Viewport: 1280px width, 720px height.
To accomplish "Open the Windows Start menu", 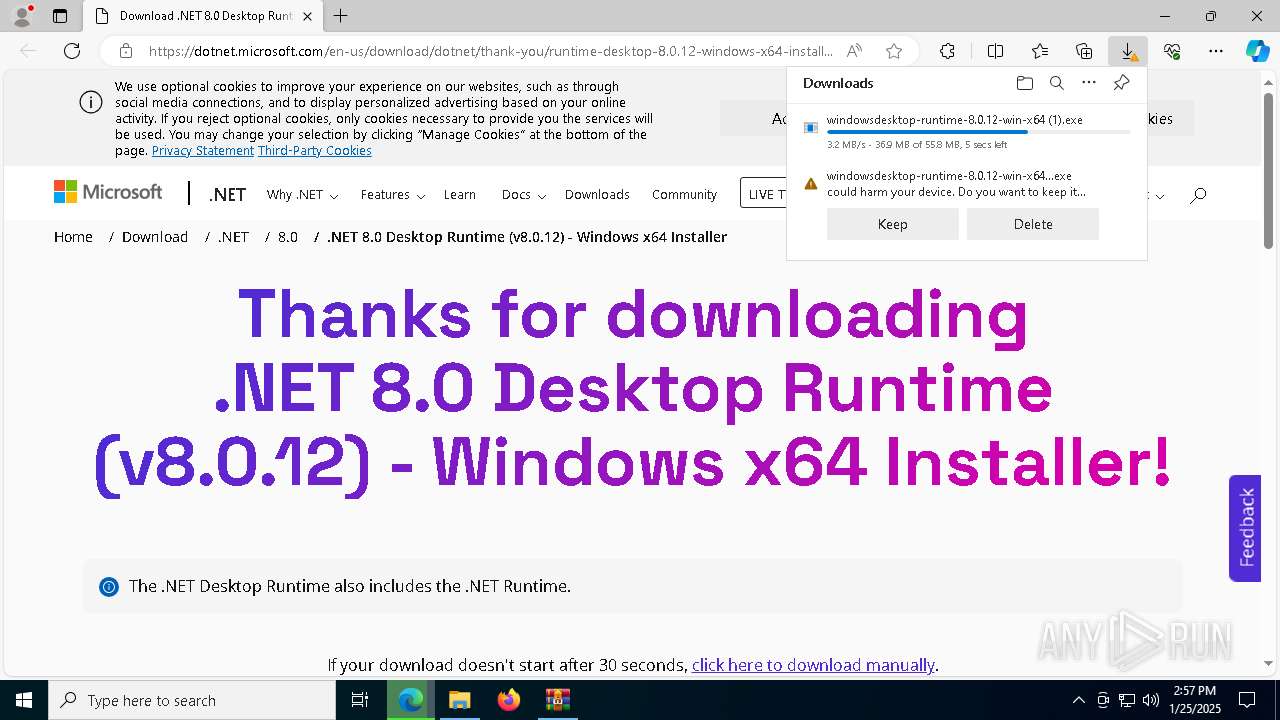I will [x=24, y=700].
